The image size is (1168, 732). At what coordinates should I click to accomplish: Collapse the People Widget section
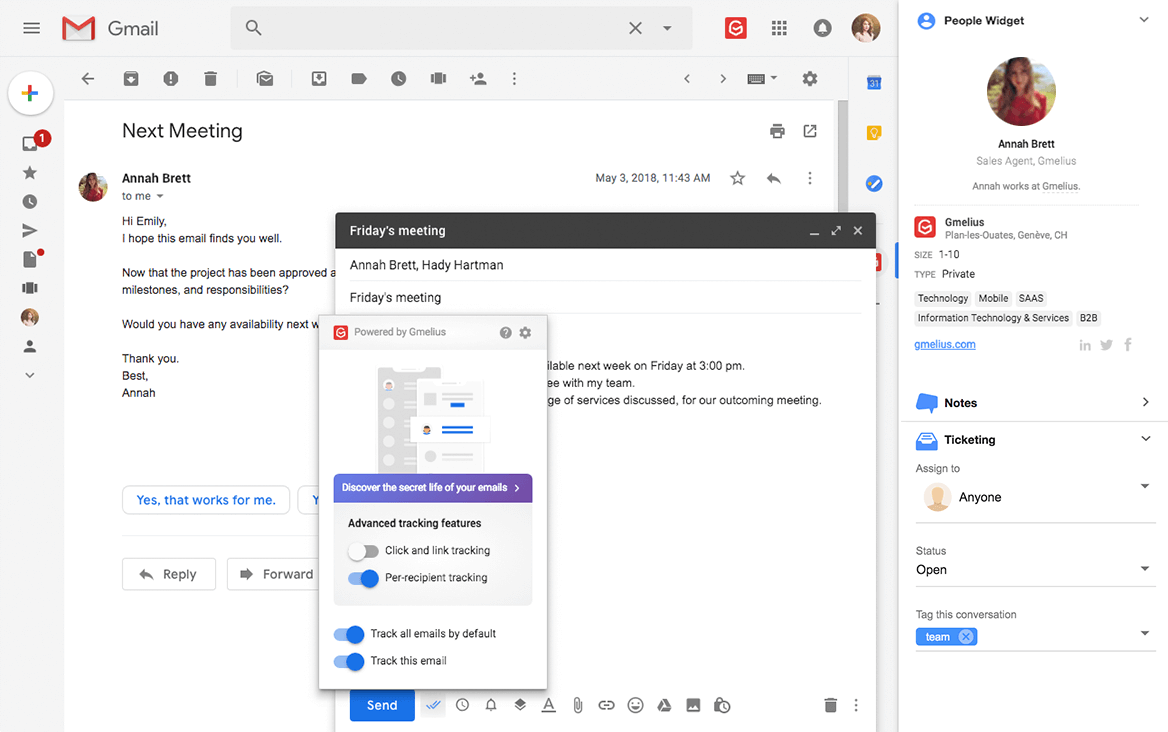[1143, 20]
